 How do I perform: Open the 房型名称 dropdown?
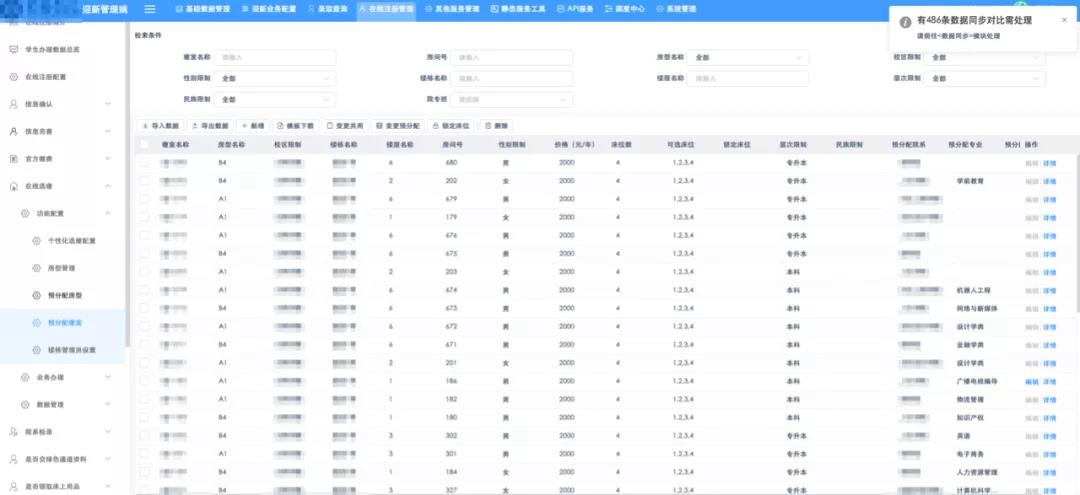(x=749, y=58)
